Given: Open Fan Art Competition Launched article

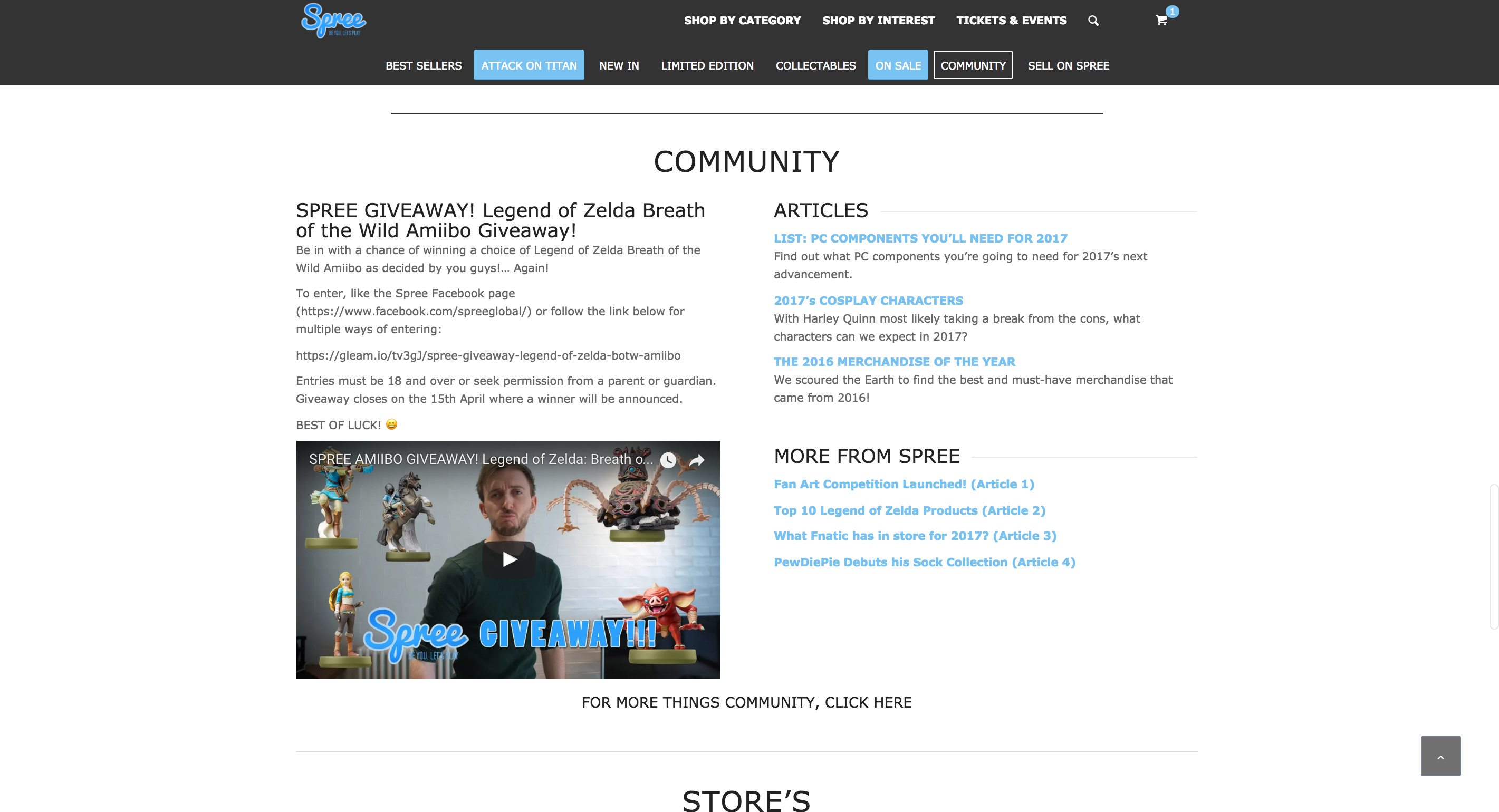Looking at the screenshot, I should pyautogui.click(x=904, y=485).
